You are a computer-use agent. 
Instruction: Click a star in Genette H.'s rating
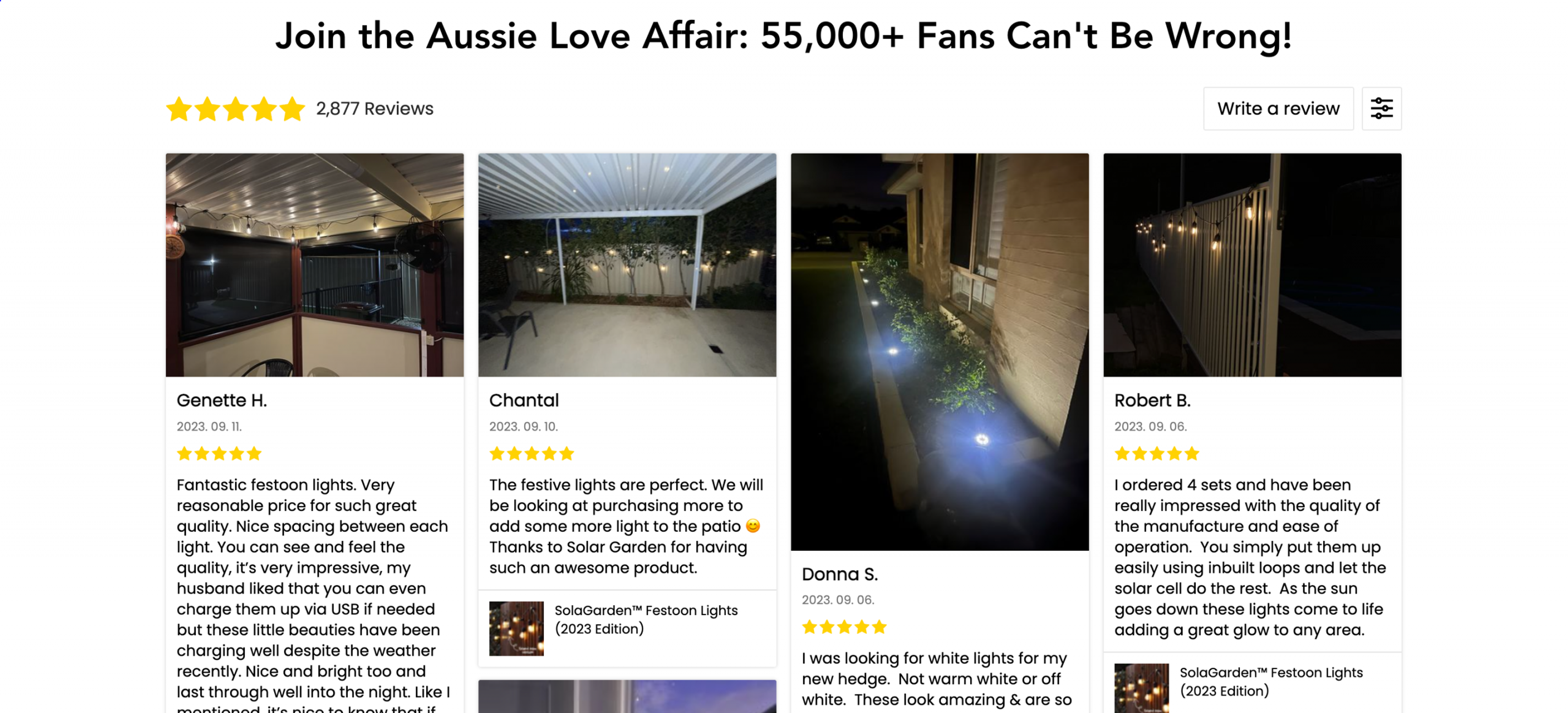[218, 453]
